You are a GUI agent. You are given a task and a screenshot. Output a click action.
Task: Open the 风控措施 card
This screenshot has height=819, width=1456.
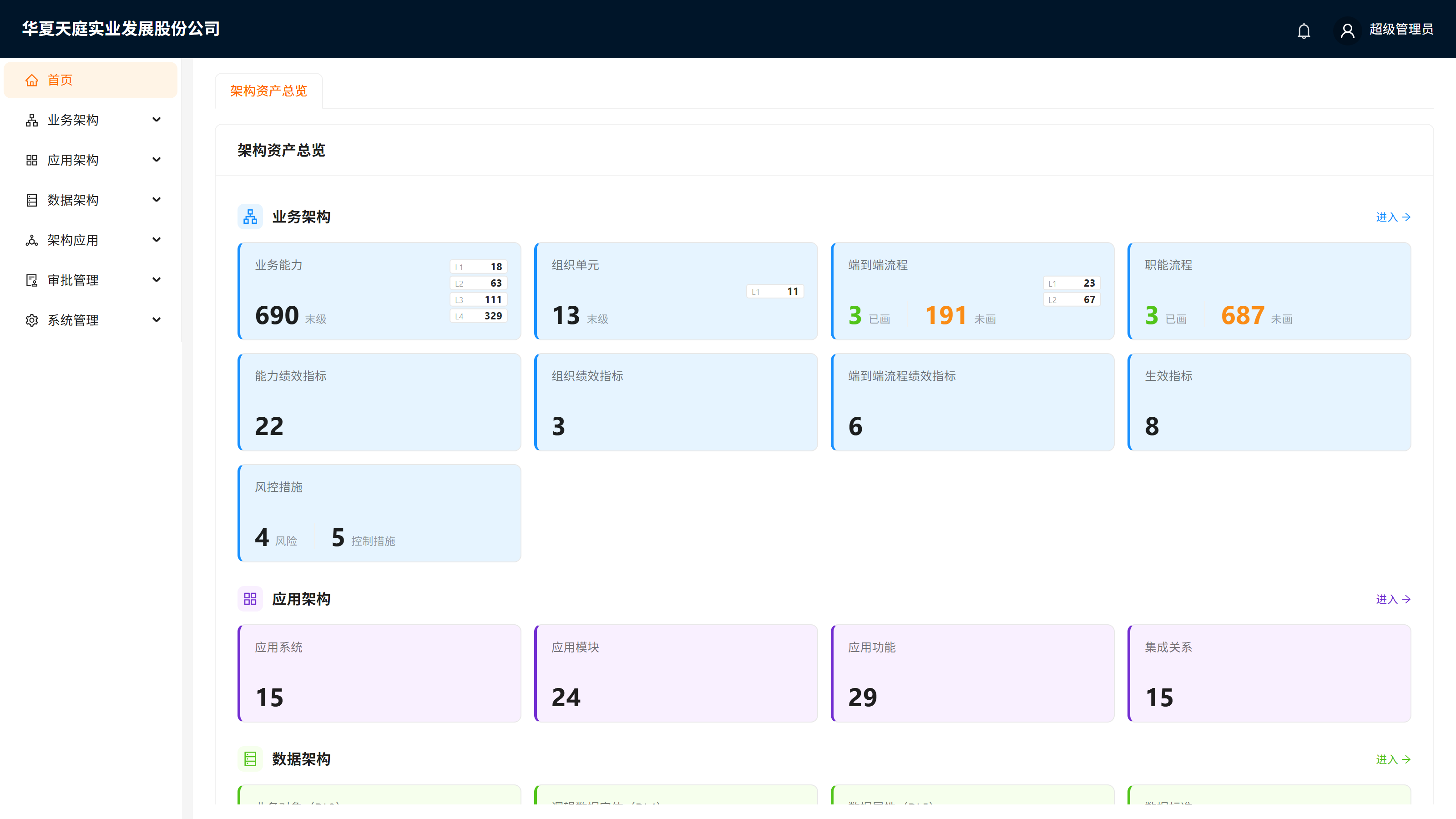click(379, 513)
